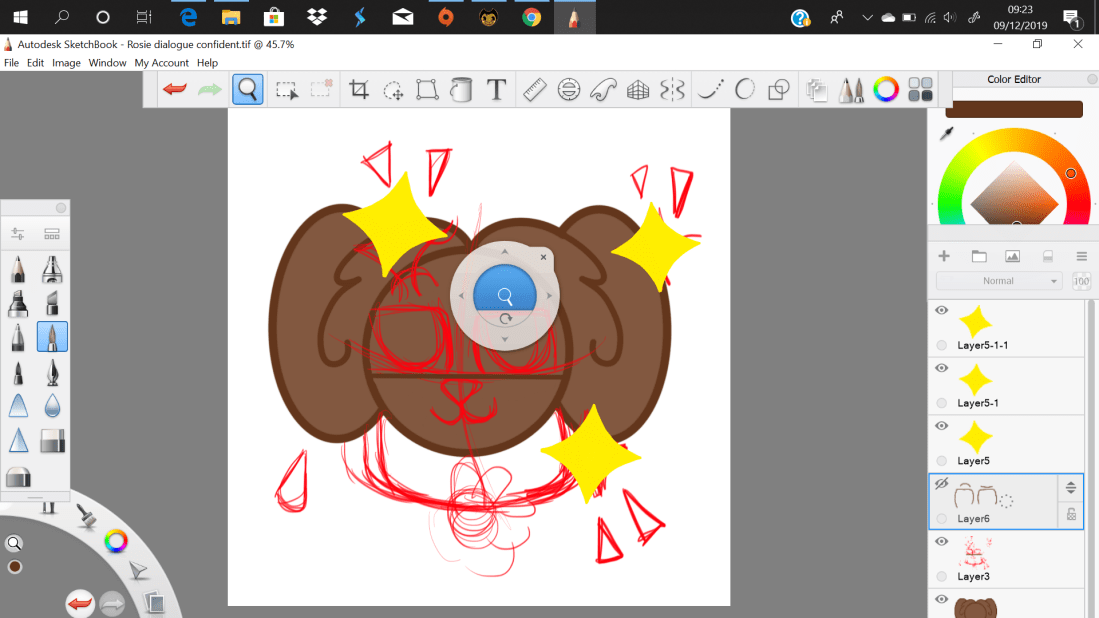Open the Image menu
The width and height of the screenshot is (1099, 618).
[x=66, y=63]
